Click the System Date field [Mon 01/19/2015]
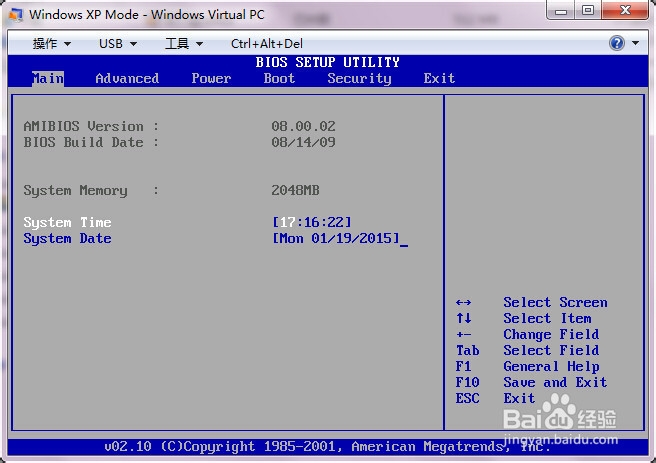The height and width of the screenshot is (463, 656). pos(336,238)
